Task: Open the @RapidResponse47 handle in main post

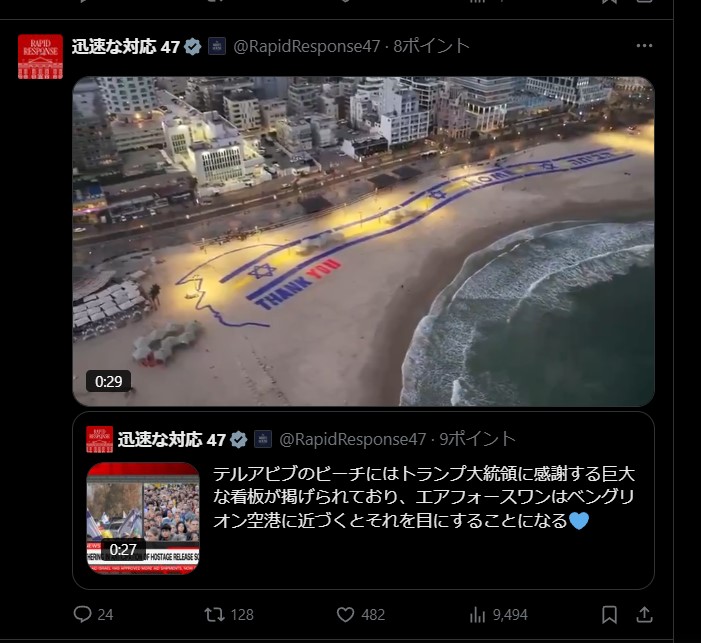Action: (307, 47)
